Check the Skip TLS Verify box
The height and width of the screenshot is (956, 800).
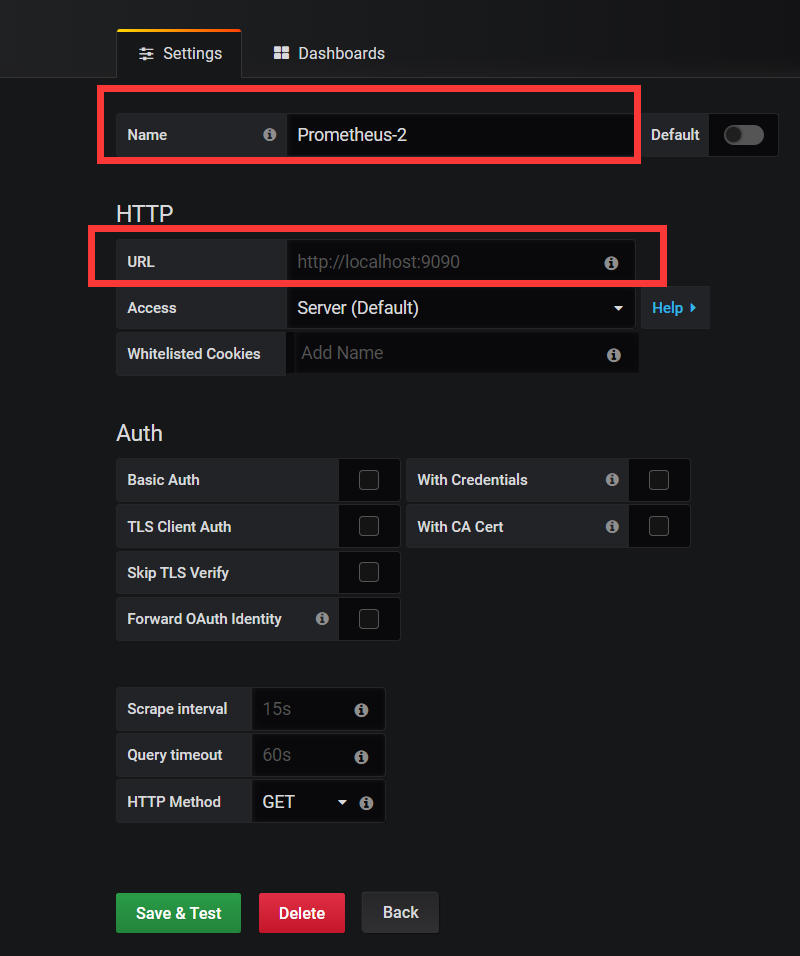[369, 573]
